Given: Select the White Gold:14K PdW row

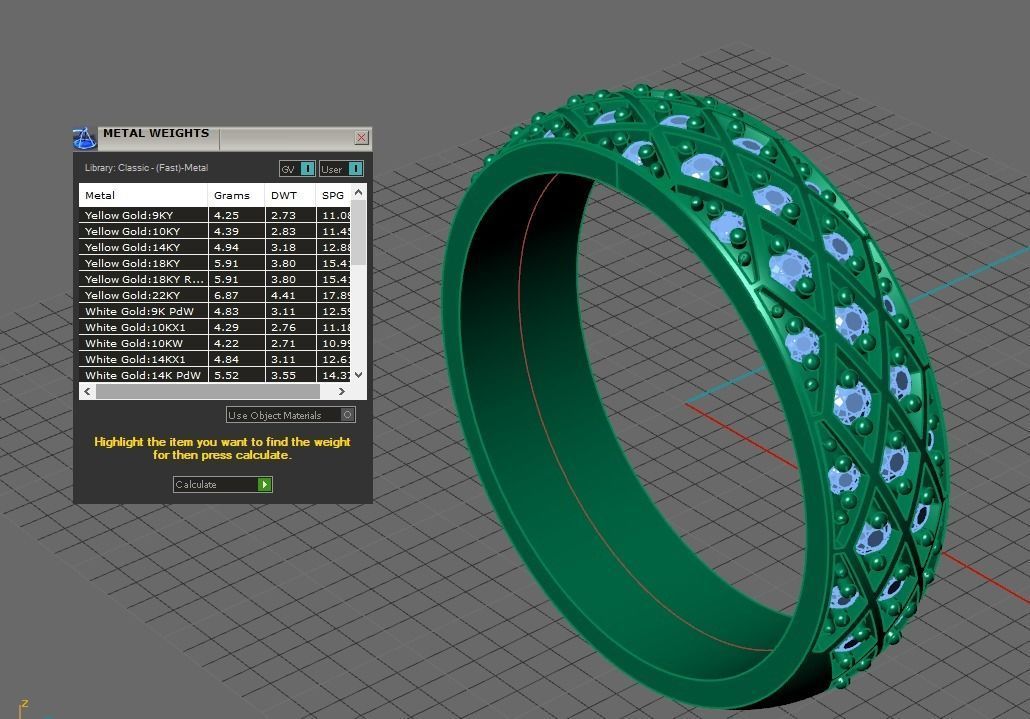Looking at the screenshot, I should pos(215,375).
